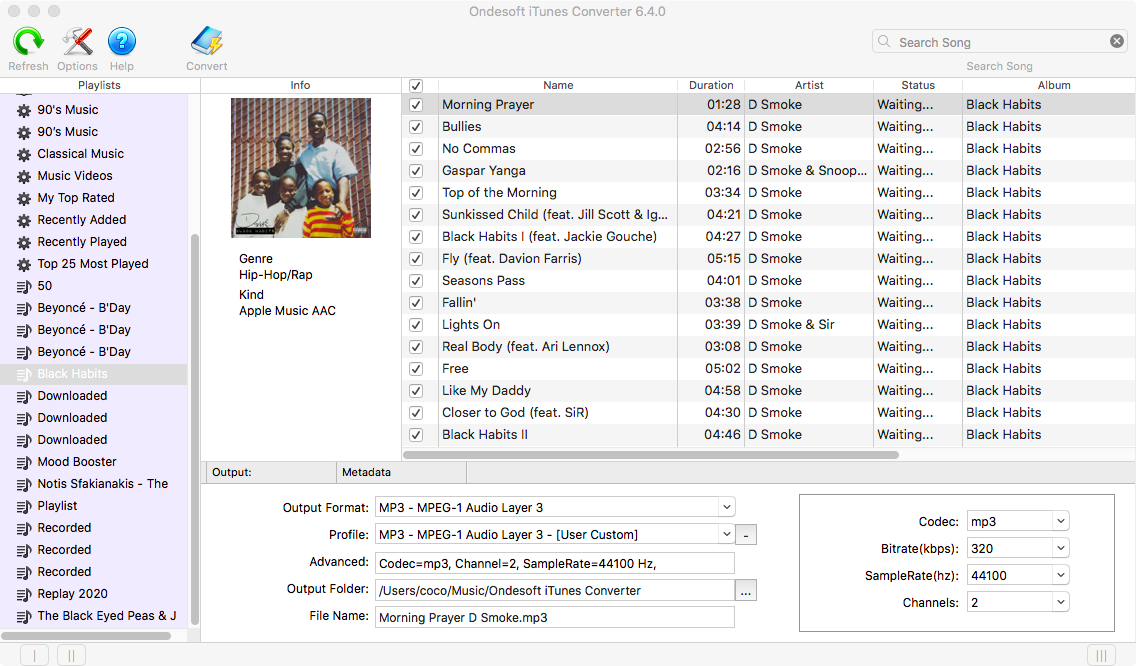The width and height of the screenshot is (1136, 666).
Task: Select the Closer to God track row
Action: coord(769,412)
